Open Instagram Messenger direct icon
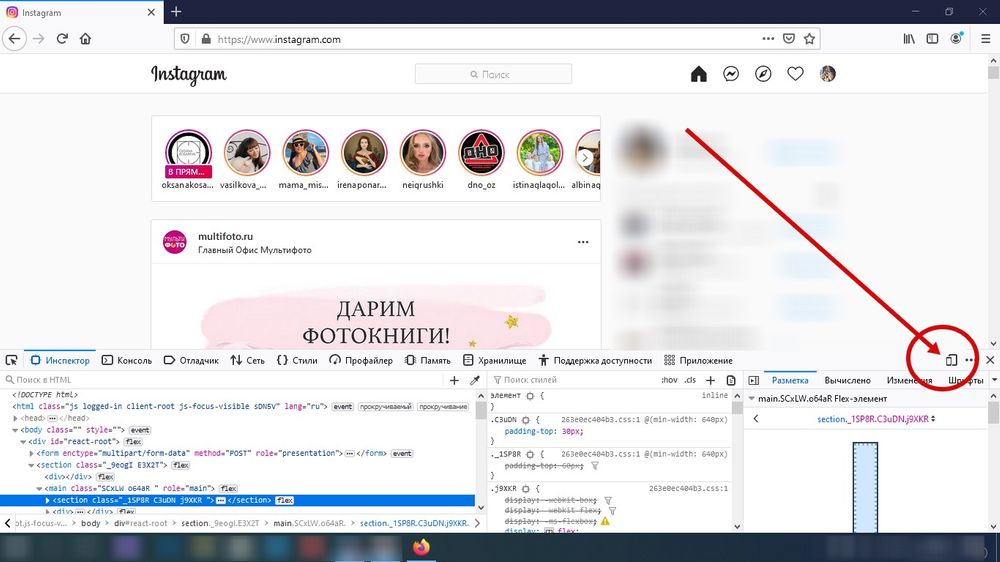This screenshot has height=562, width=1000. (x=731, y=74)
